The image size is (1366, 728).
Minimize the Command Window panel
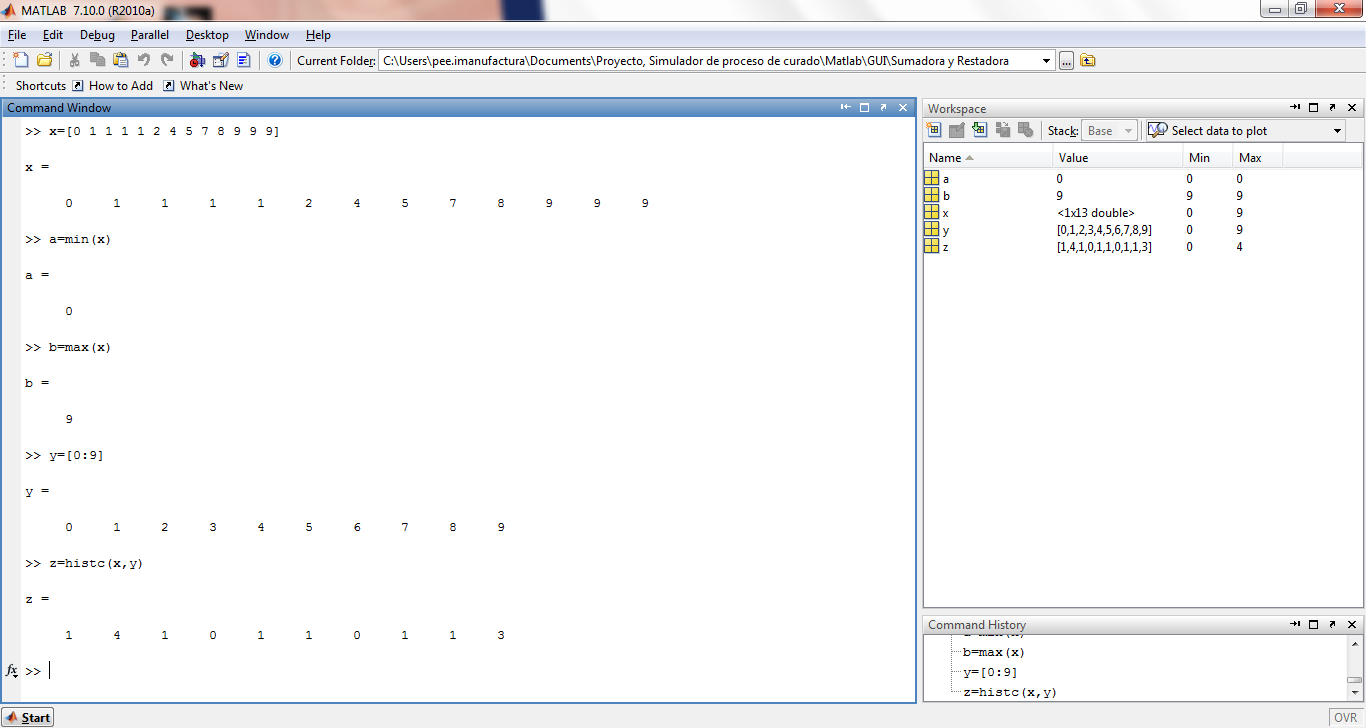pyautogui.click(x=846, y=107)
